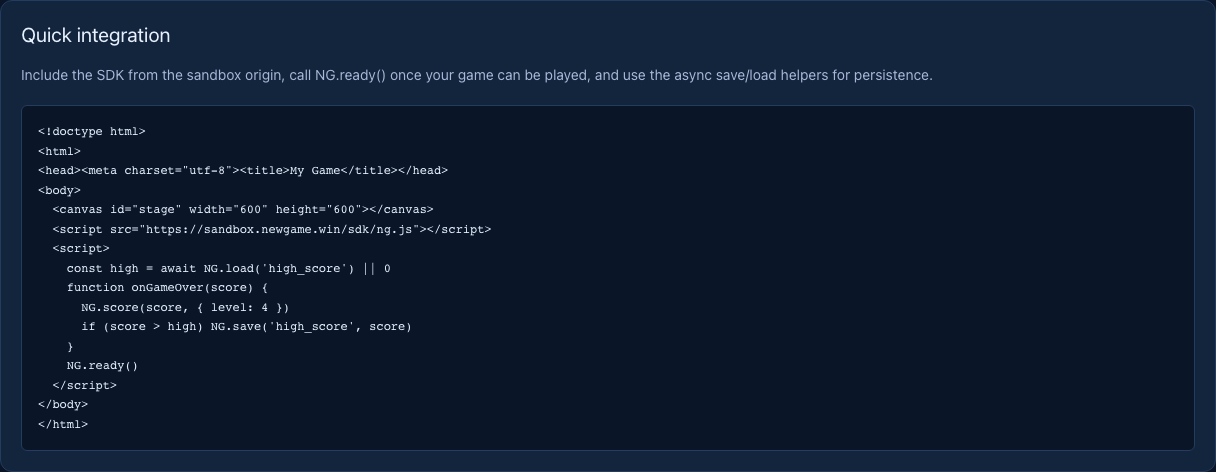Image resolution: width=1216 pixels, height=472 pixels.
Task: Click the closing body tag line
Action: point(63,404)
